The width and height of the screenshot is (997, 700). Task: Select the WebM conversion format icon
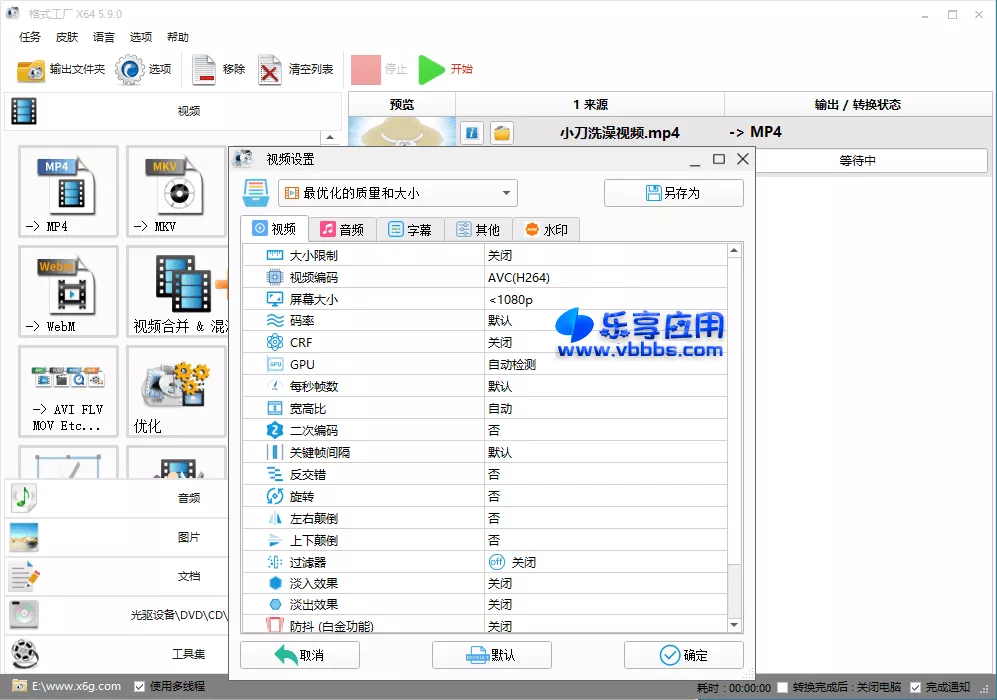[67, 290]
